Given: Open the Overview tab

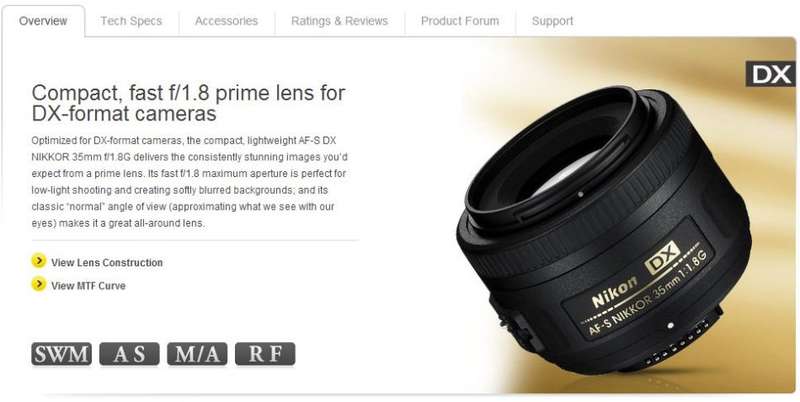Looking at the screenshot, I should pos(43,21).
